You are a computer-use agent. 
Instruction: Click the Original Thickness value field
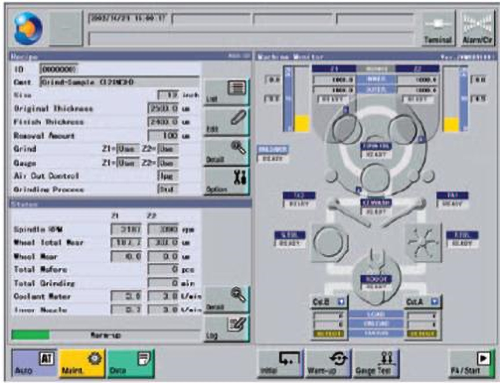(163, 108)
